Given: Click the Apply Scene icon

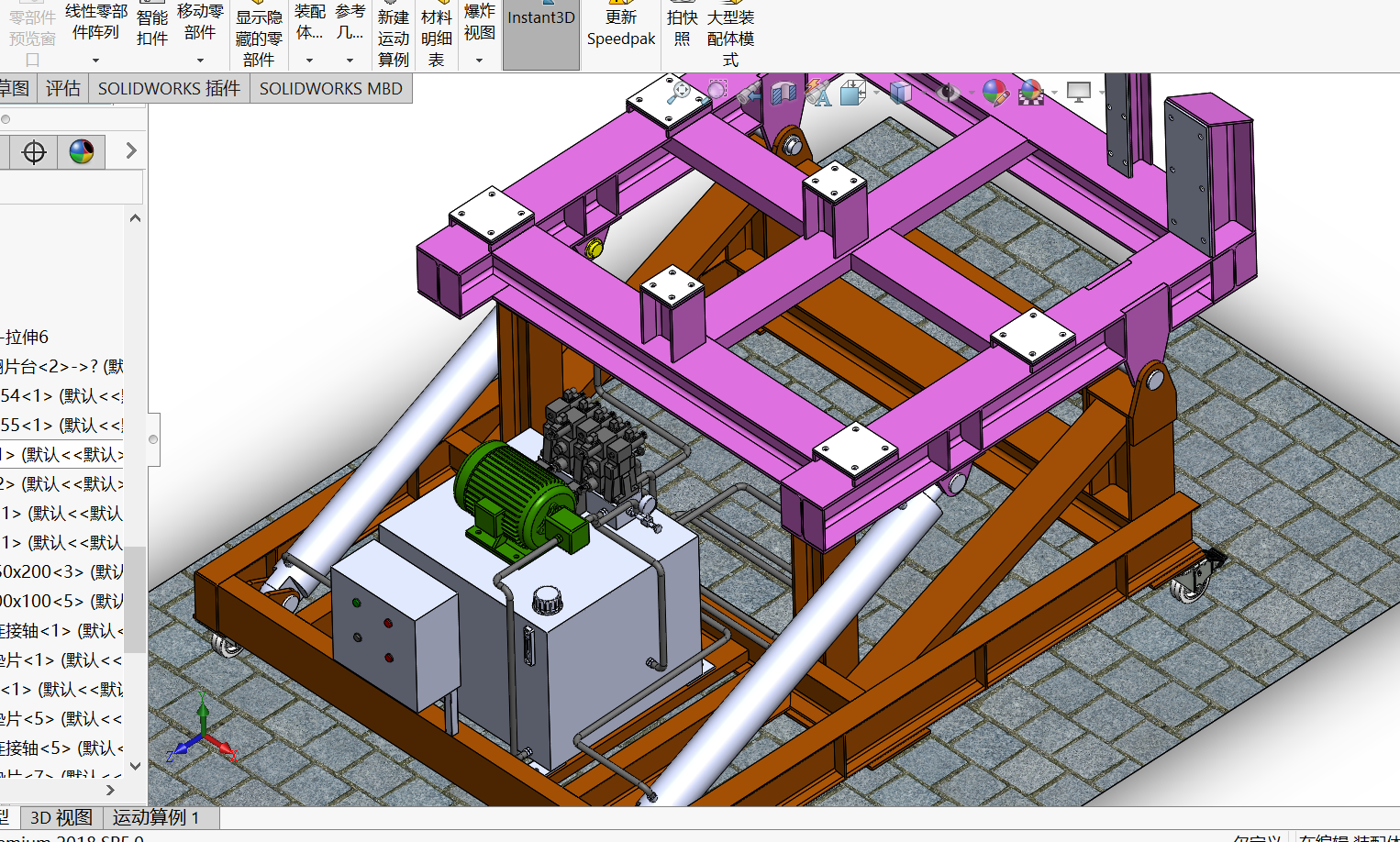Looking at the screenshot, I should pyautogui.click(x=1031, y=92).
